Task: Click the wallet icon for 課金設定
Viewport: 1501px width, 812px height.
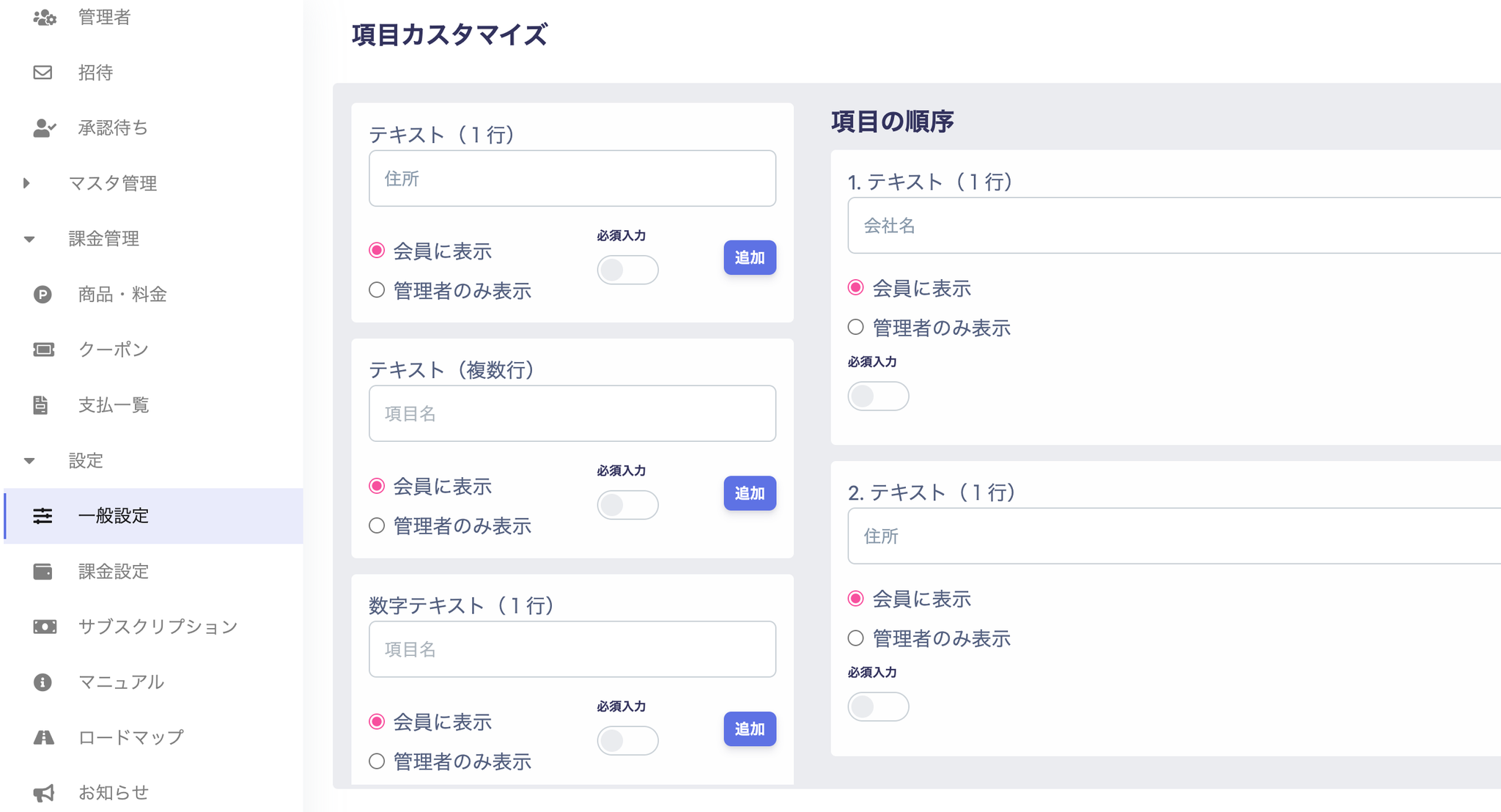Action: (x=43, y=572)
